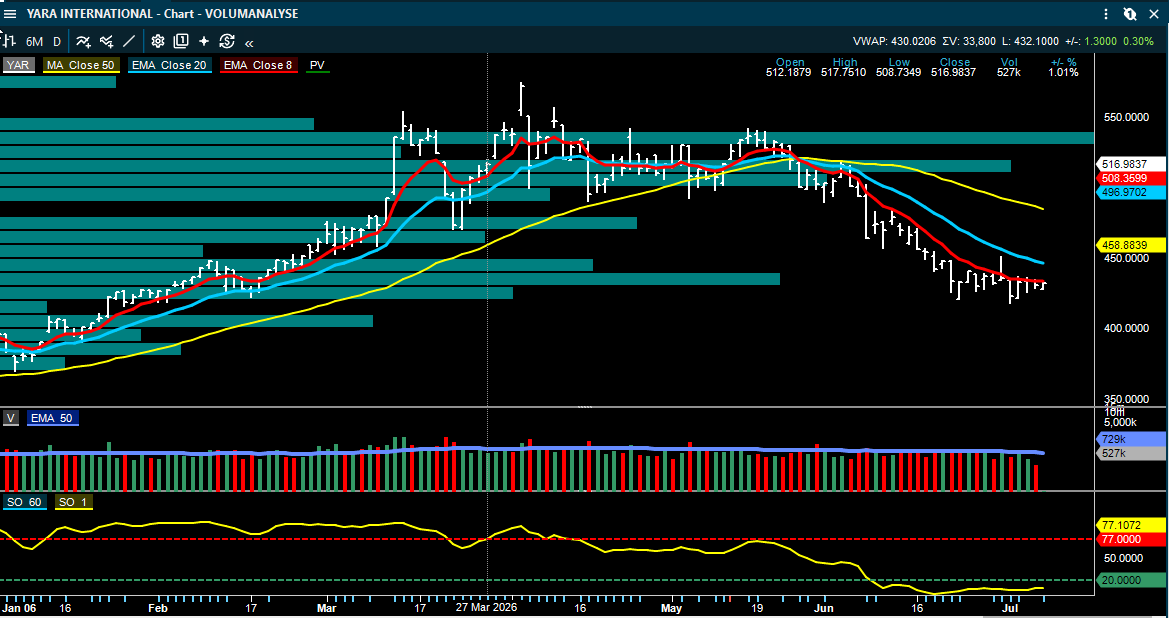The height and width of the screenshot is (618, 1169).
Task: Click the Low 508.7349 value
Action: [900, 72]
